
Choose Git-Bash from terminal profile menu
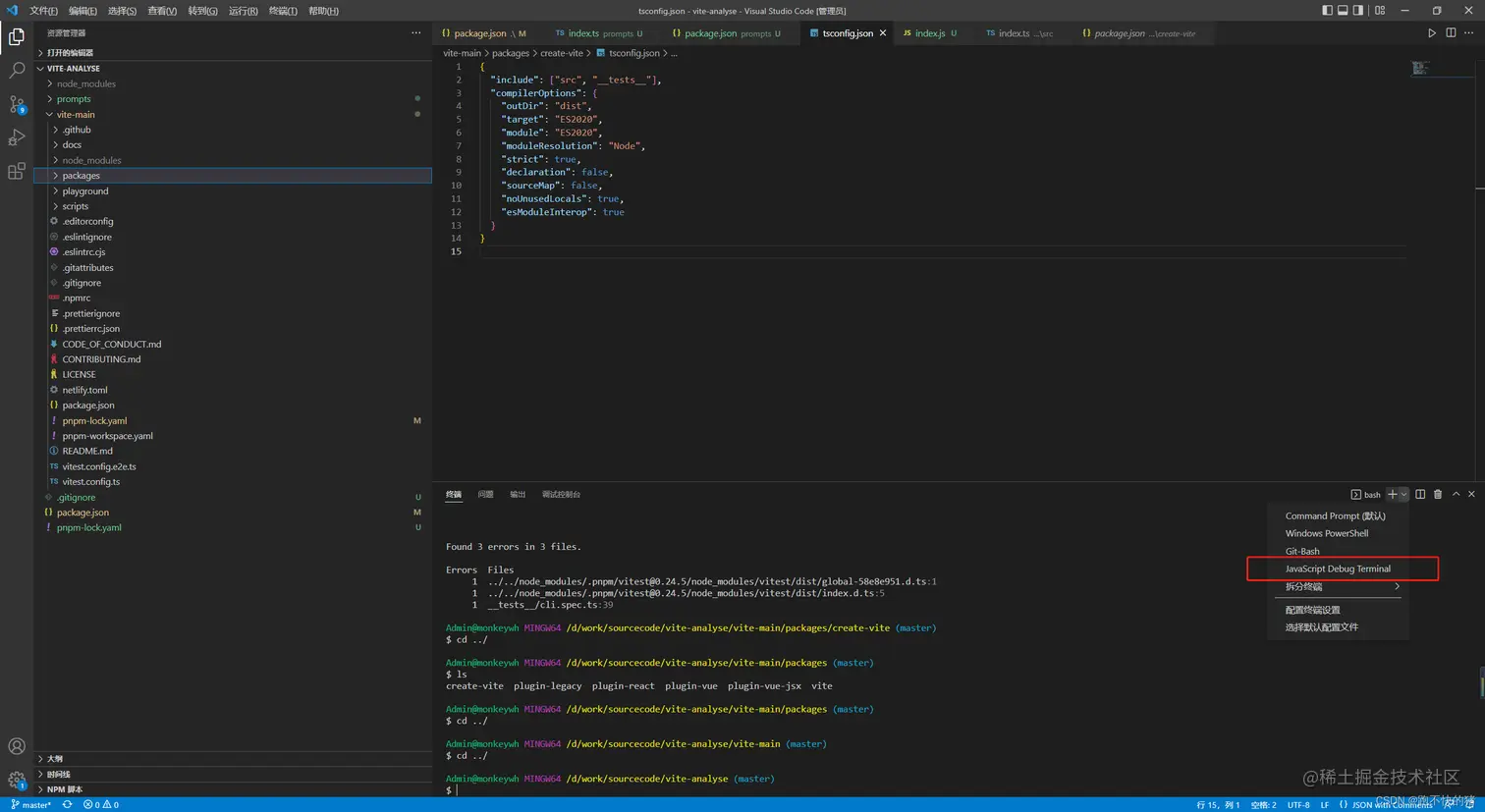click(x=1302, y=551)
